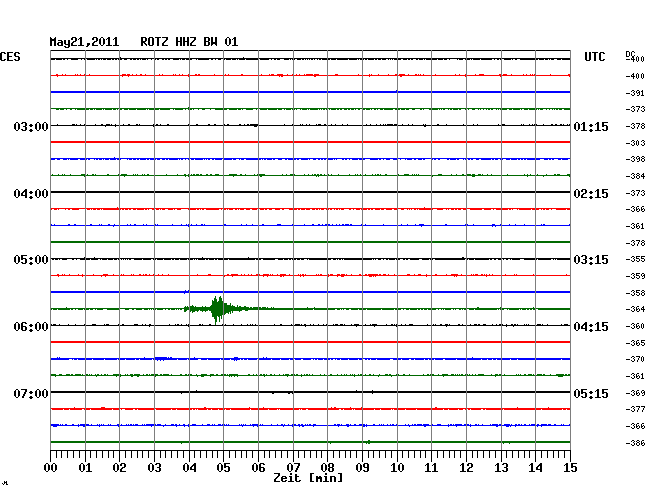Click the DC offset value -364

(x=635, y=309)
